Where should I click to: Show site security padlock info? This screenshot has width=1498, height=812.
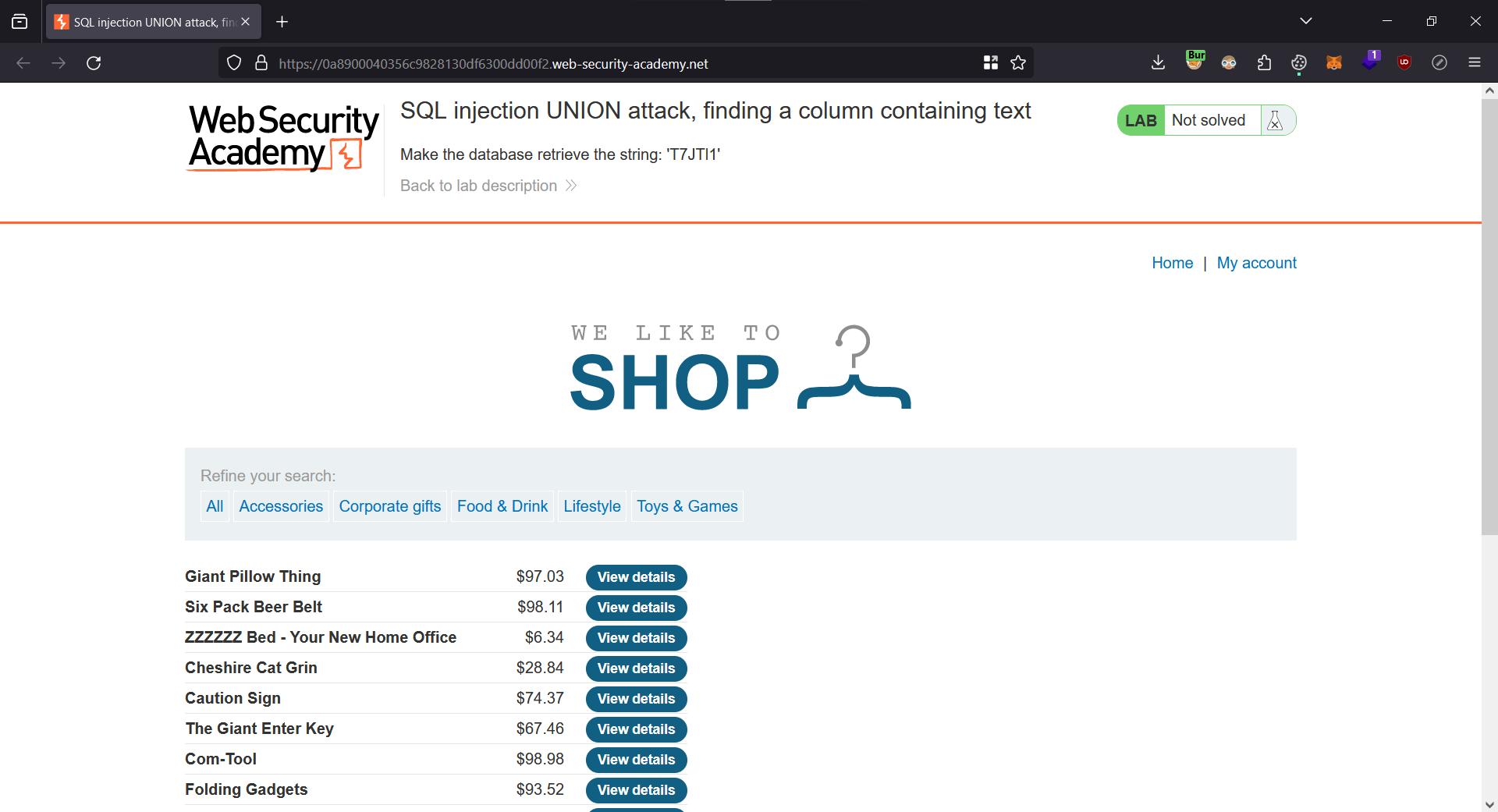[x=261, y=63]
